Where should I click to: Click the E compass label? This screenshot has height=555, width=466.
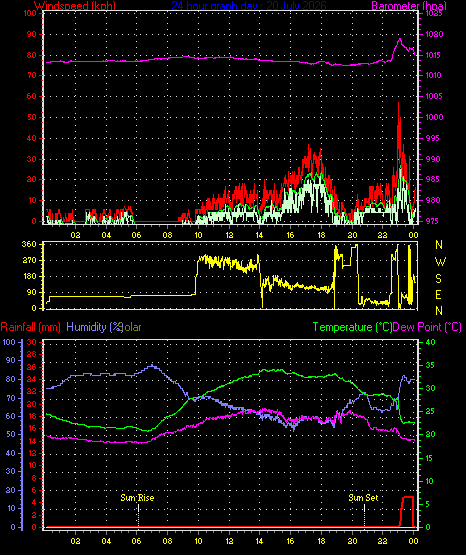438,295
